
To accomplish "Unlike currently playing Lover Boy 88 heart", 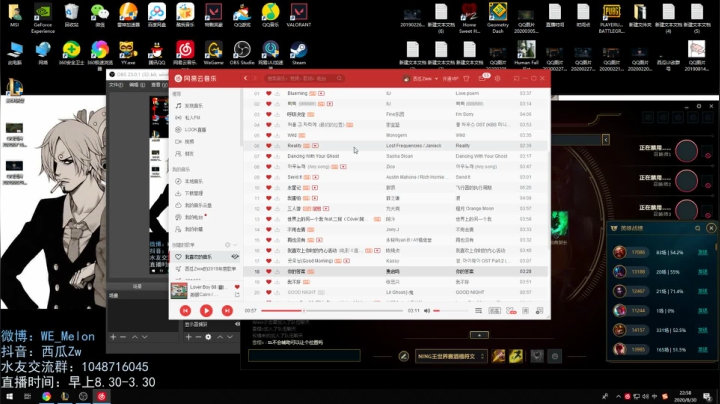I will pos(237,287).
